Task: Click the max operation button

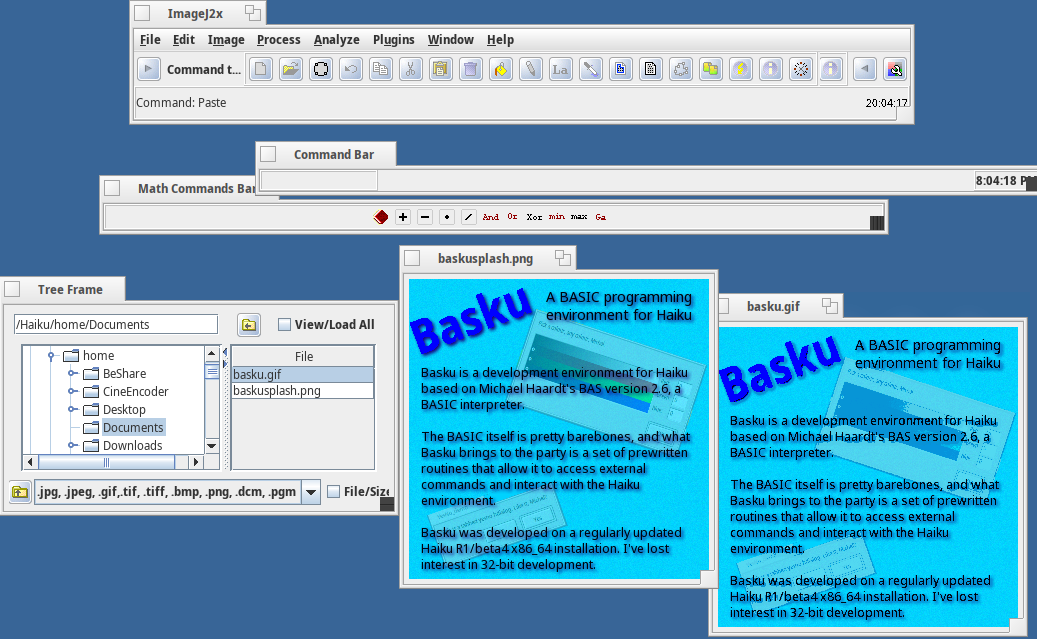Action: (579, 217)
